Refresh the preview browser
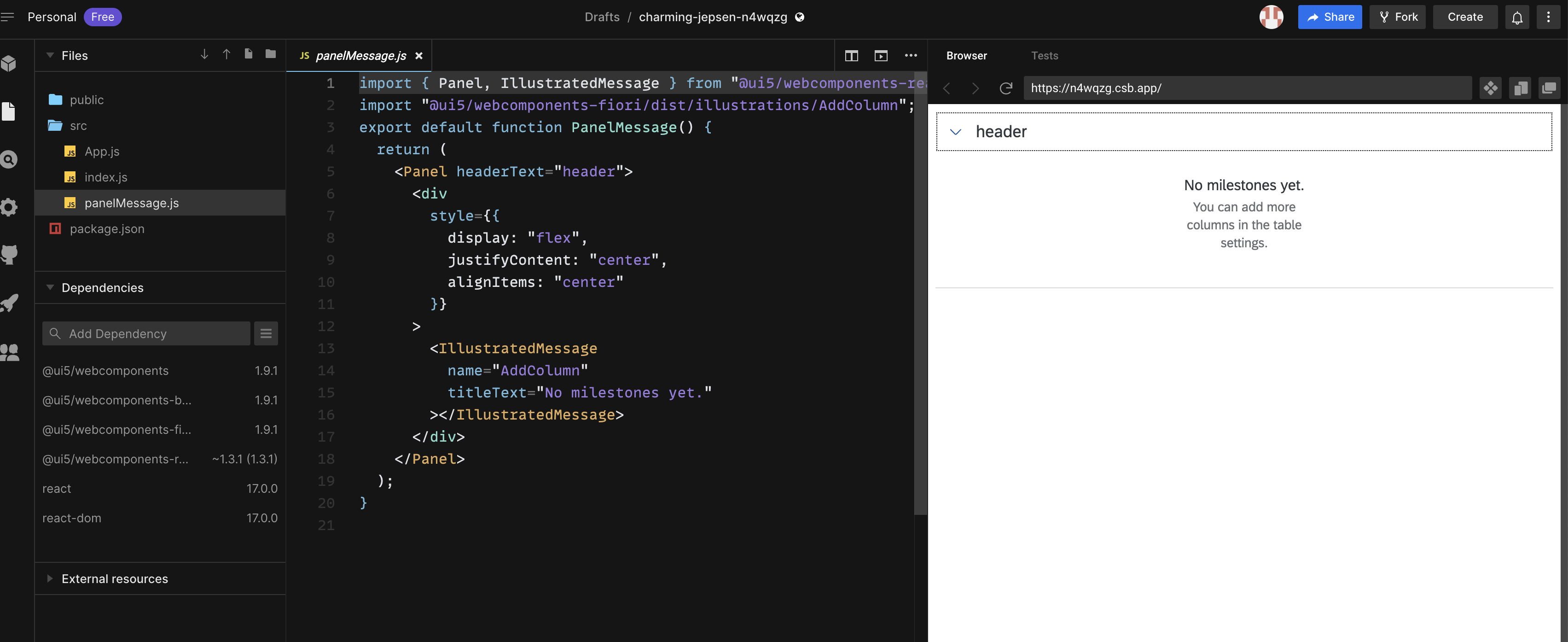Screen dimensions: 1568x642 [x=1005, y=88]
